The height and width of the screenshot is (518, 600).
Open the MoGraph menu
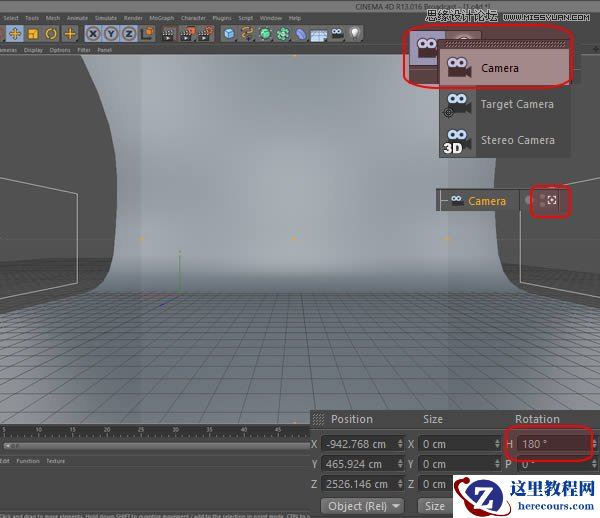click(x=161, y=18)
